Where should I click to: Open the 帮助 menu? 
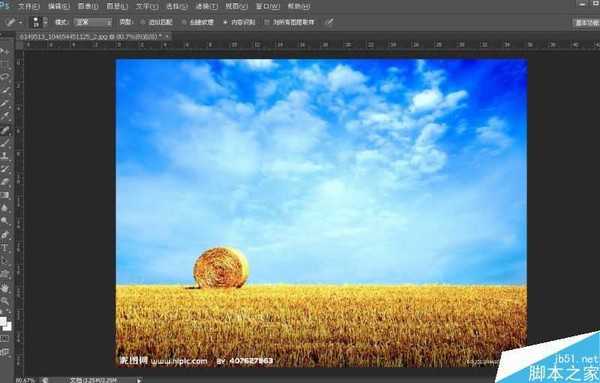(x=299, y=7)
